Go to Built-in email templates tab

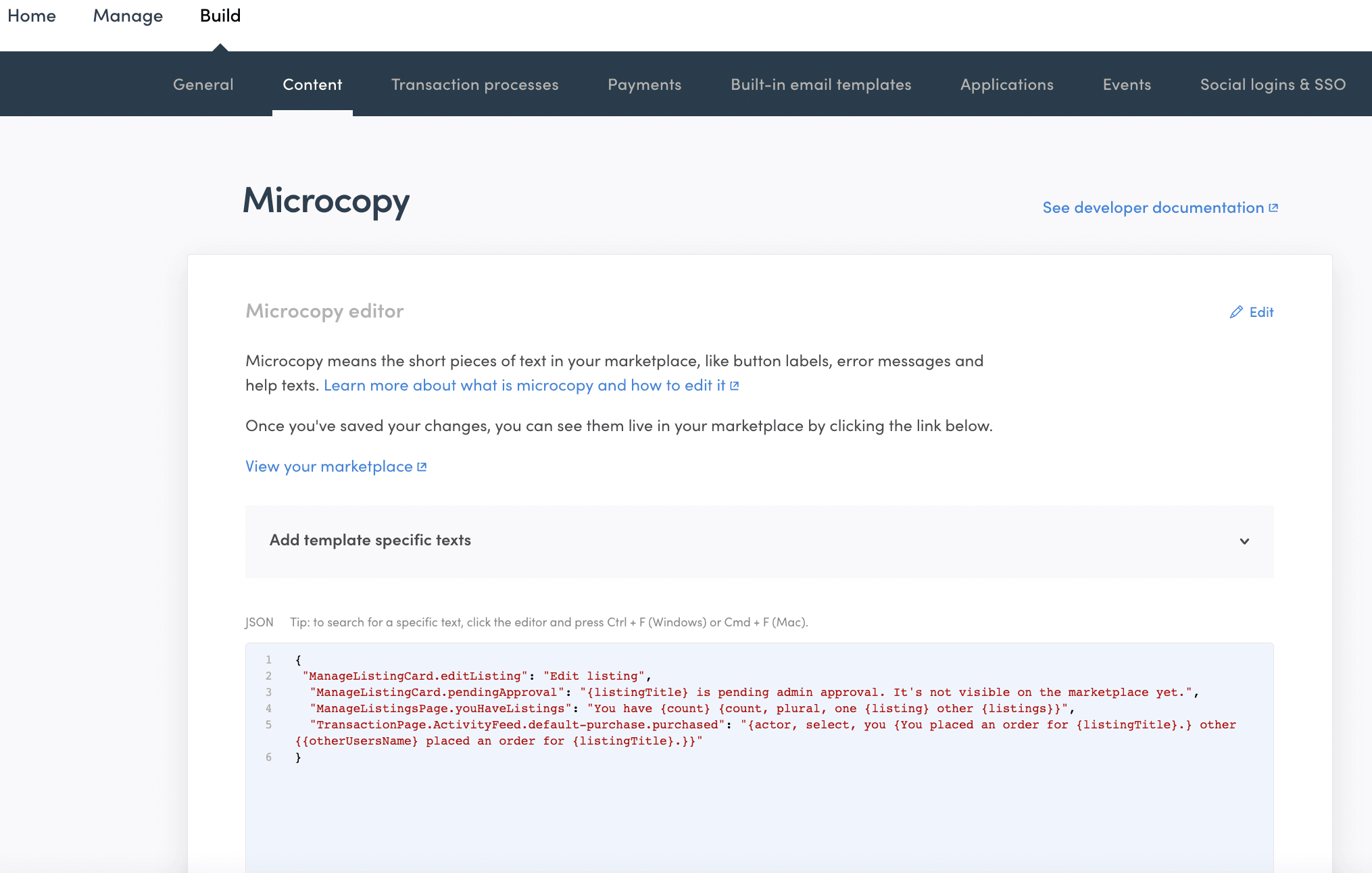820,84
